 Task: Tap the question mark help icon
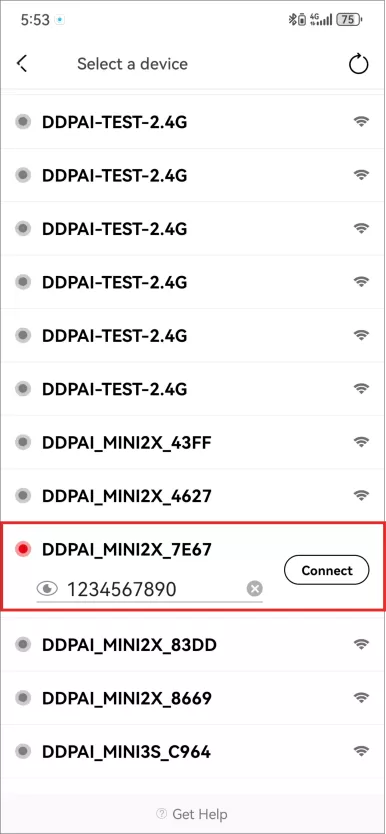tap(161, 814)
